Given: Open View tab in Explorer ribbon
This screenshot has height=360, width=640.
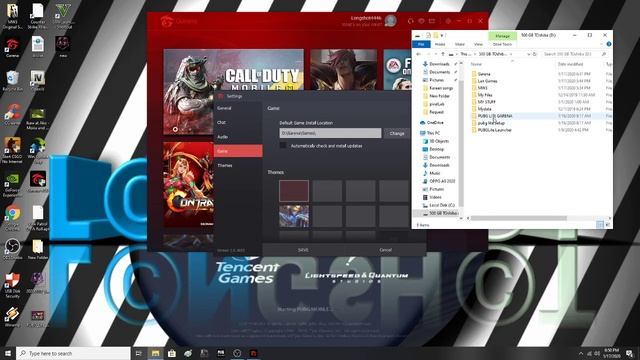Looking at the screenshot, I should tap(478, 44).
